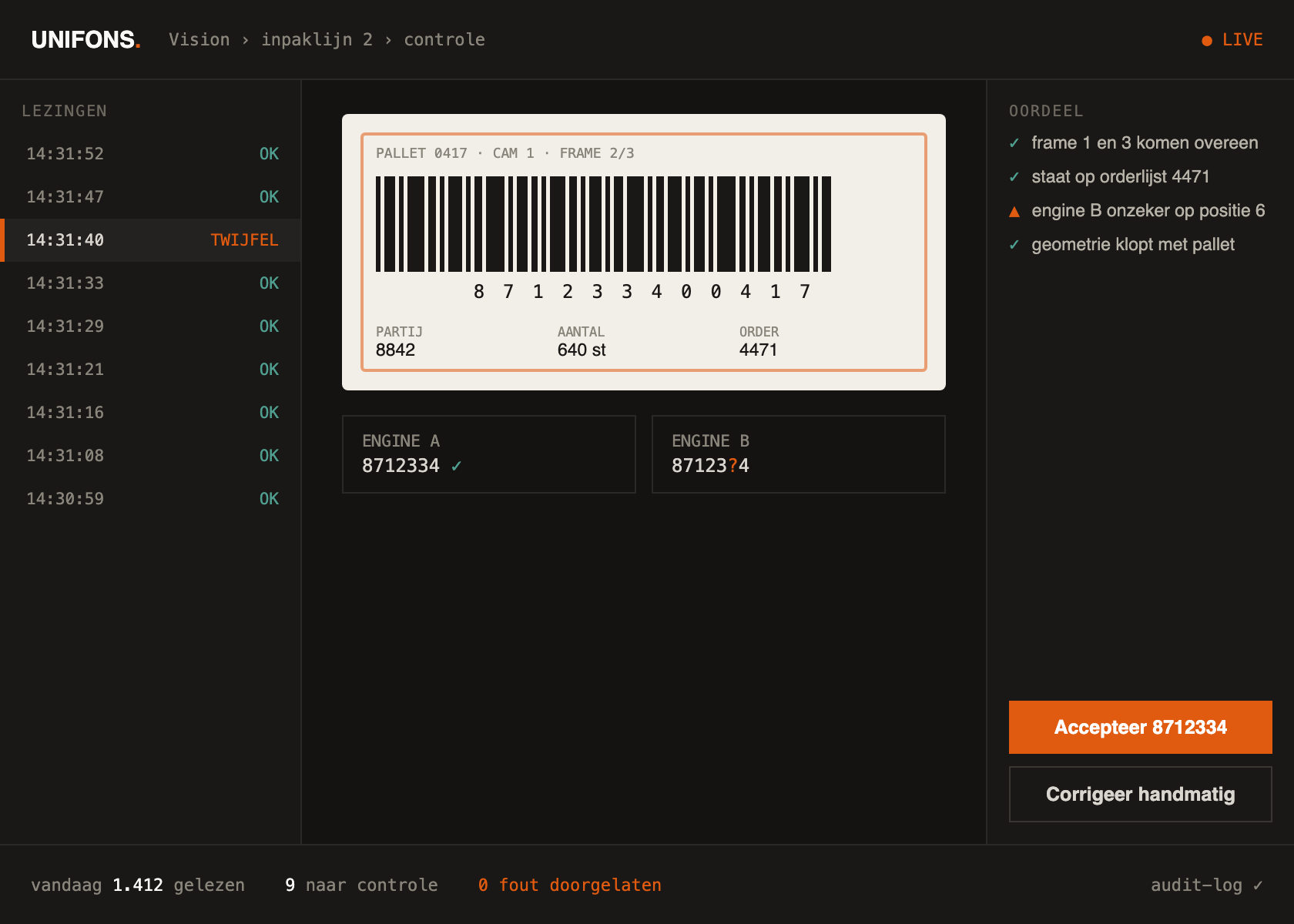The width and height of the screenshot is (1294, 924).
Task: Select the 14:31:52 OK reading
Action: pos(152,154)
